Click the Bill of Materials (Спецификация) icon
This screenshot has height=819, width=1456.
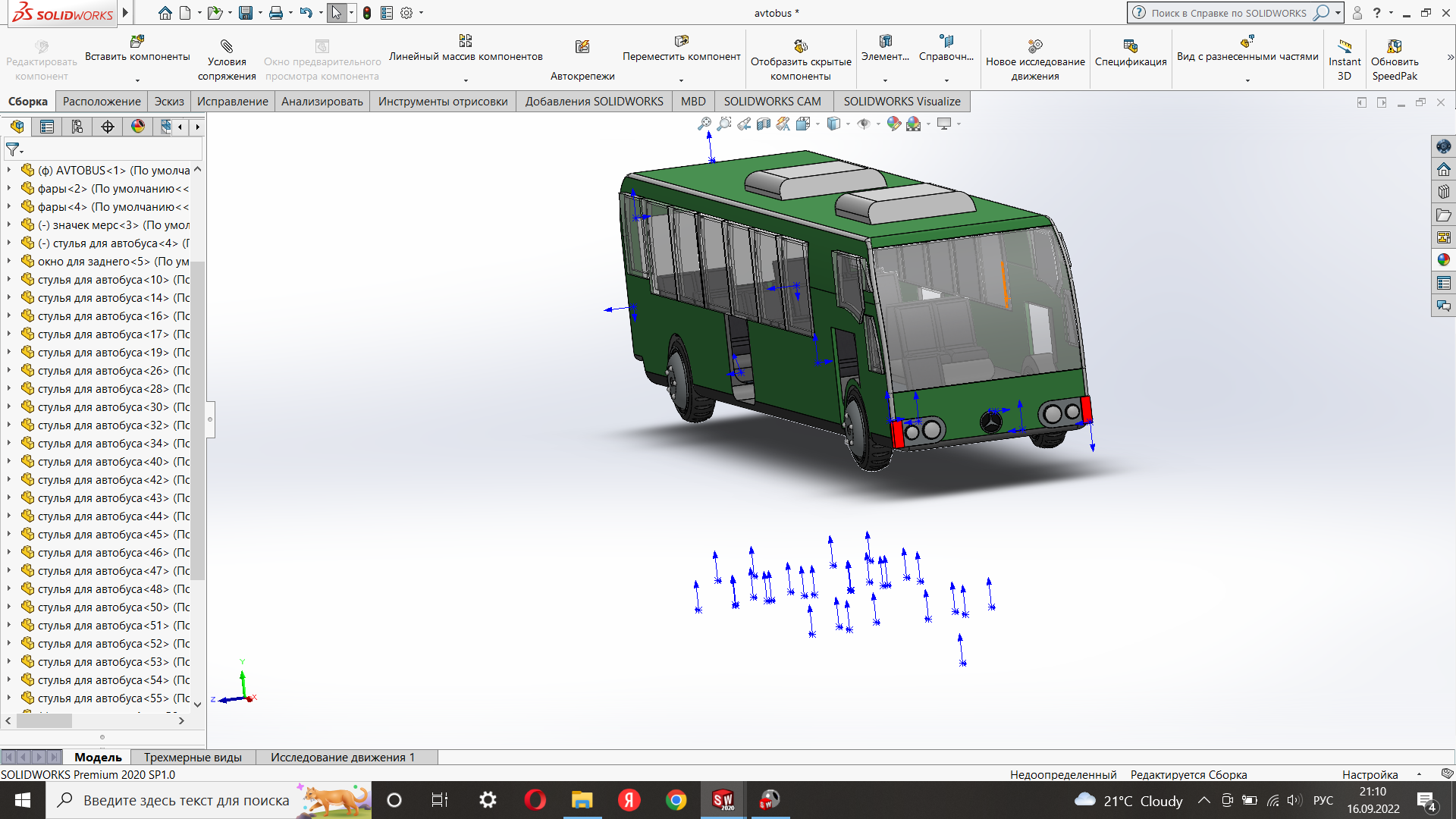tap(1130, 55)
